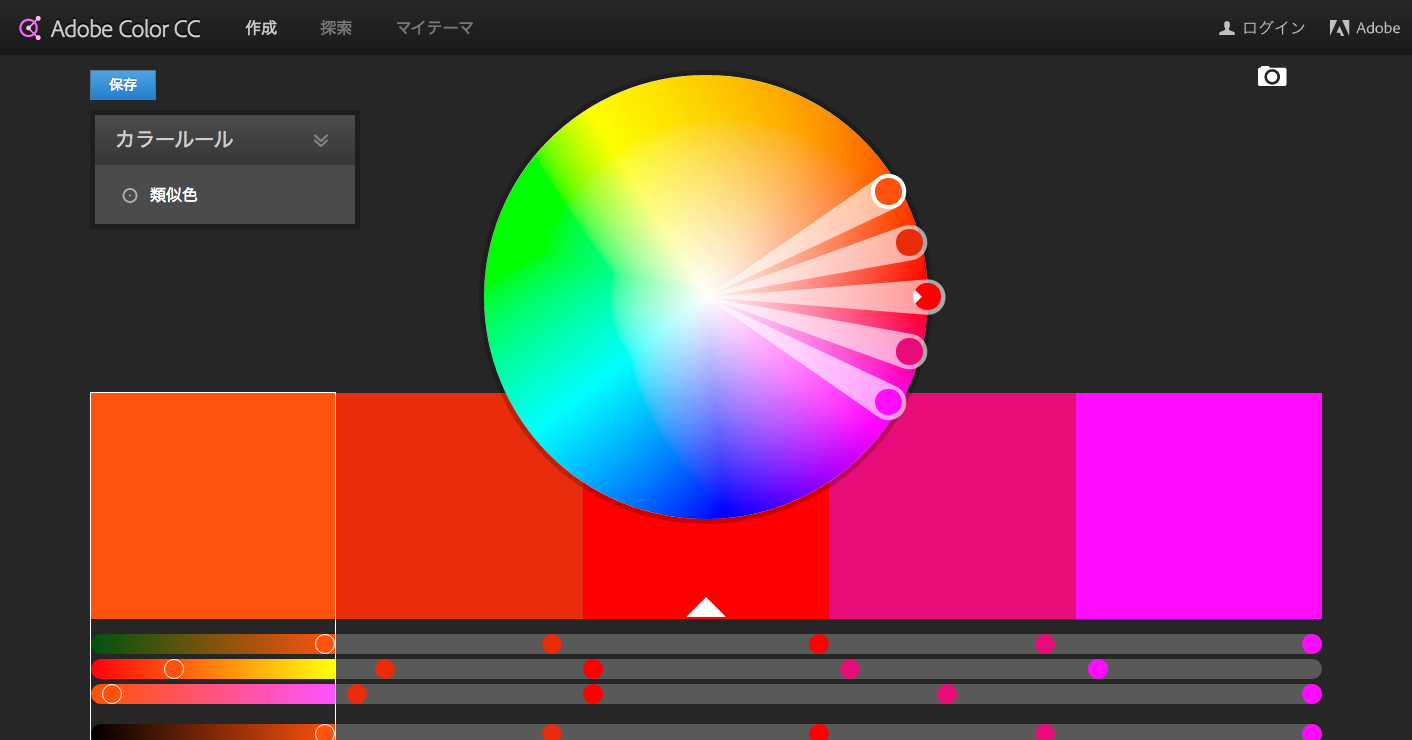
Task: Select the 類似色 color rule option
Action: pyautogui.click(x=225, y=195)
